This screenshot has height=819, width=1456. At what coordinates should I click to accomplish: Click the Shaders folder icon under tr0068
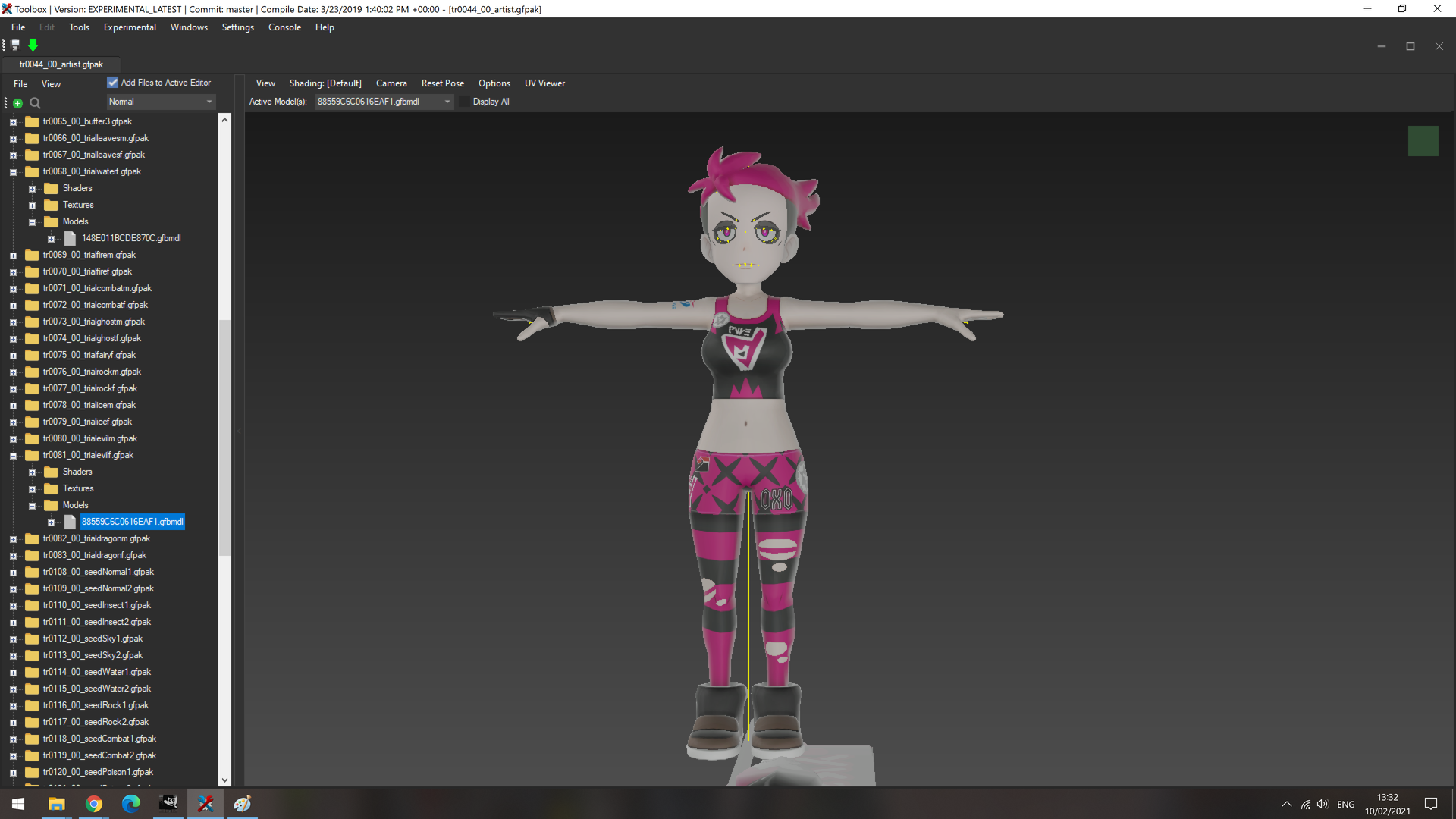tap(52, 188)
